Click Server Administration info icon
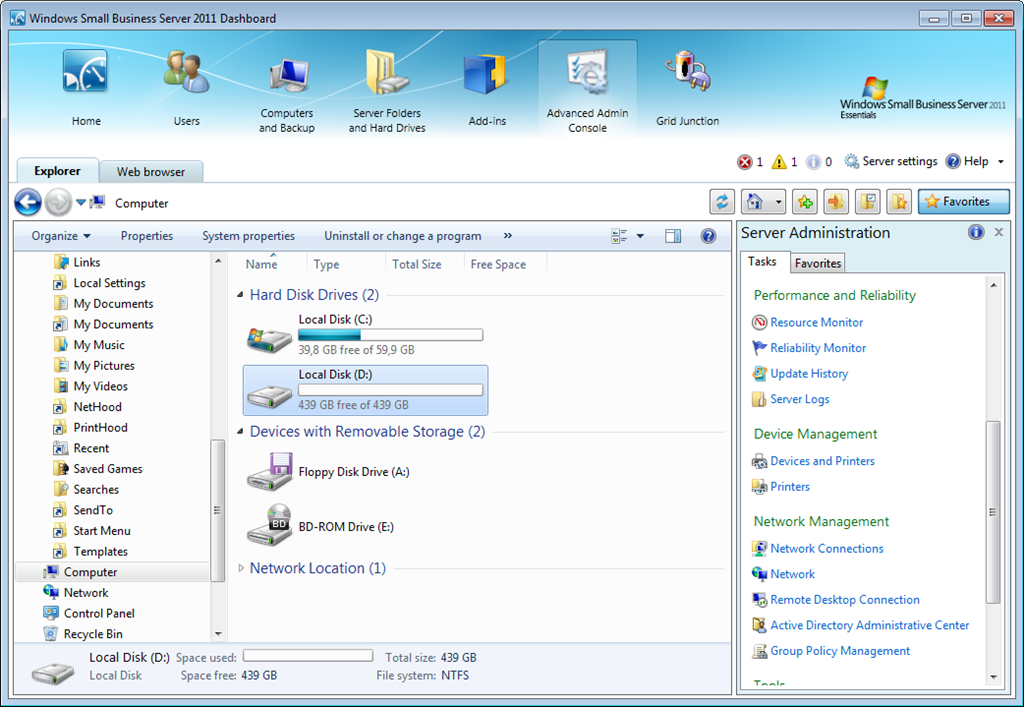Image resolution: width=1024 pixels, height=707 pixels. coord(976,232)
